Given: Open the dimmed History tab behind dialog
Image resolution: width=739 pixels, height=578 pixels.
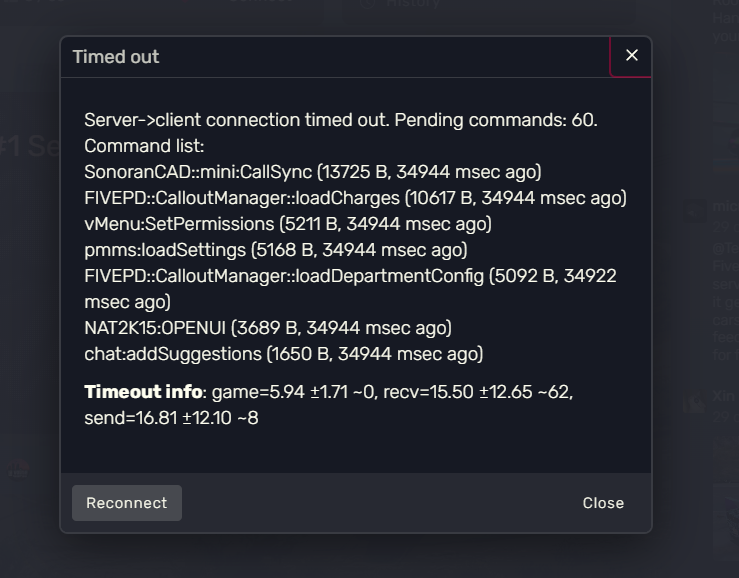Looking at the screenshot, I should 413,4.
